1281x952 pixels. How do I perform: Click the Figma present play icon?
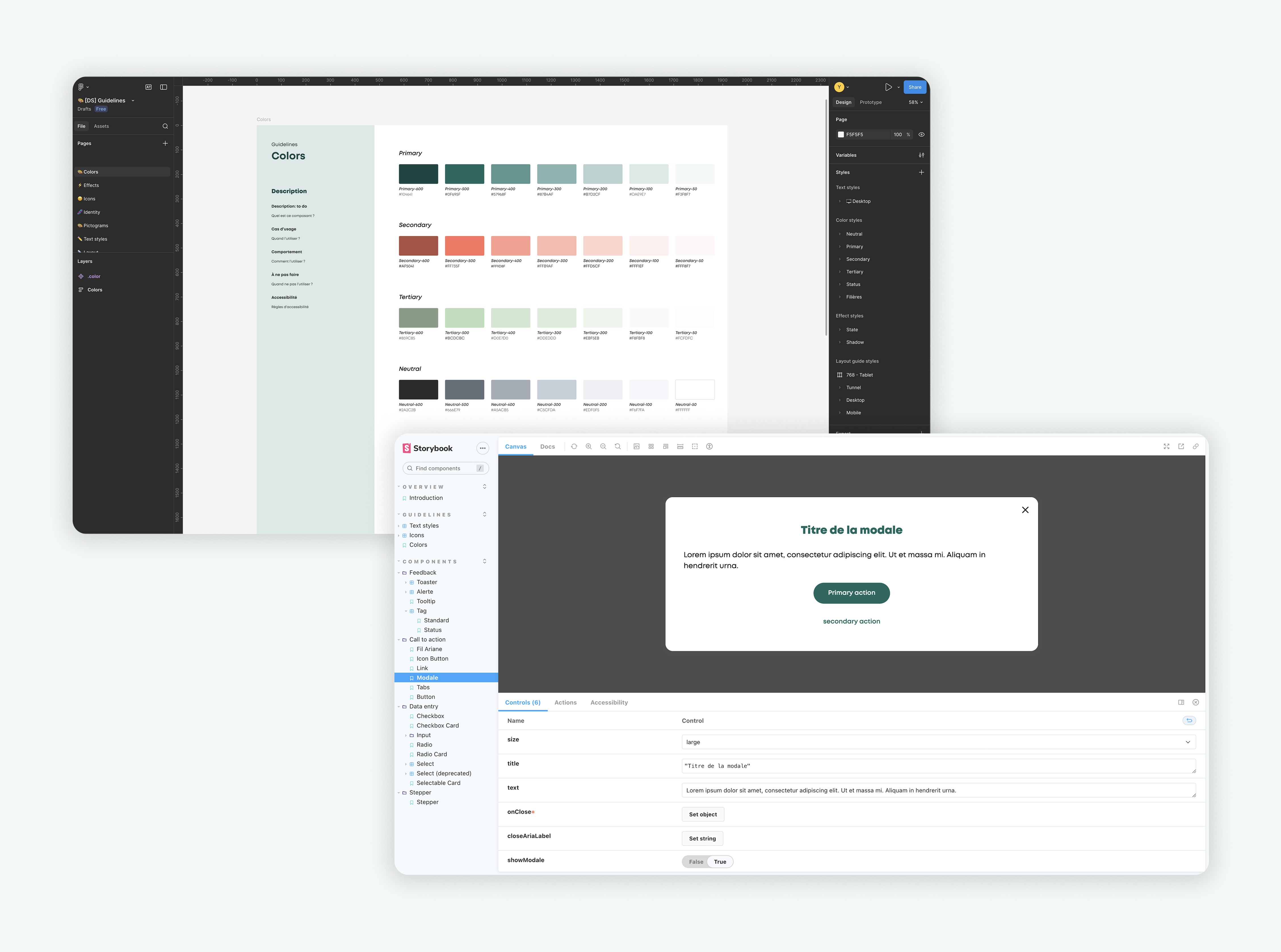pyautogui.click(x=889, y=87)
